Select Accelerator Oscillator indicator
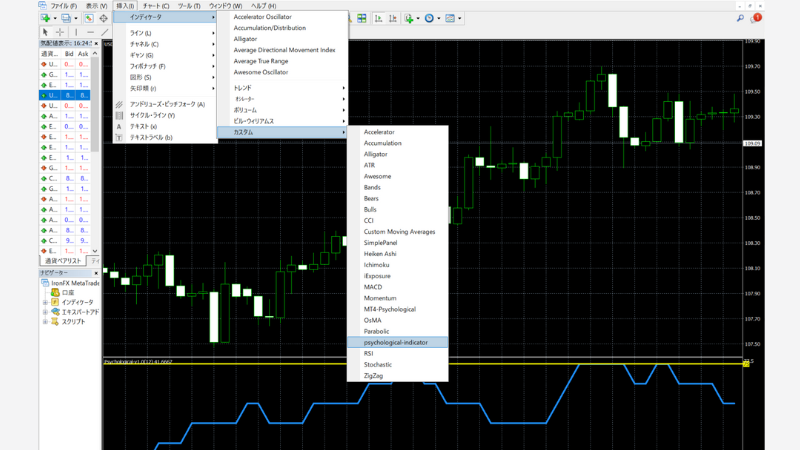The width and height of the screenshot is (800, 450). [x=283, y=17]
